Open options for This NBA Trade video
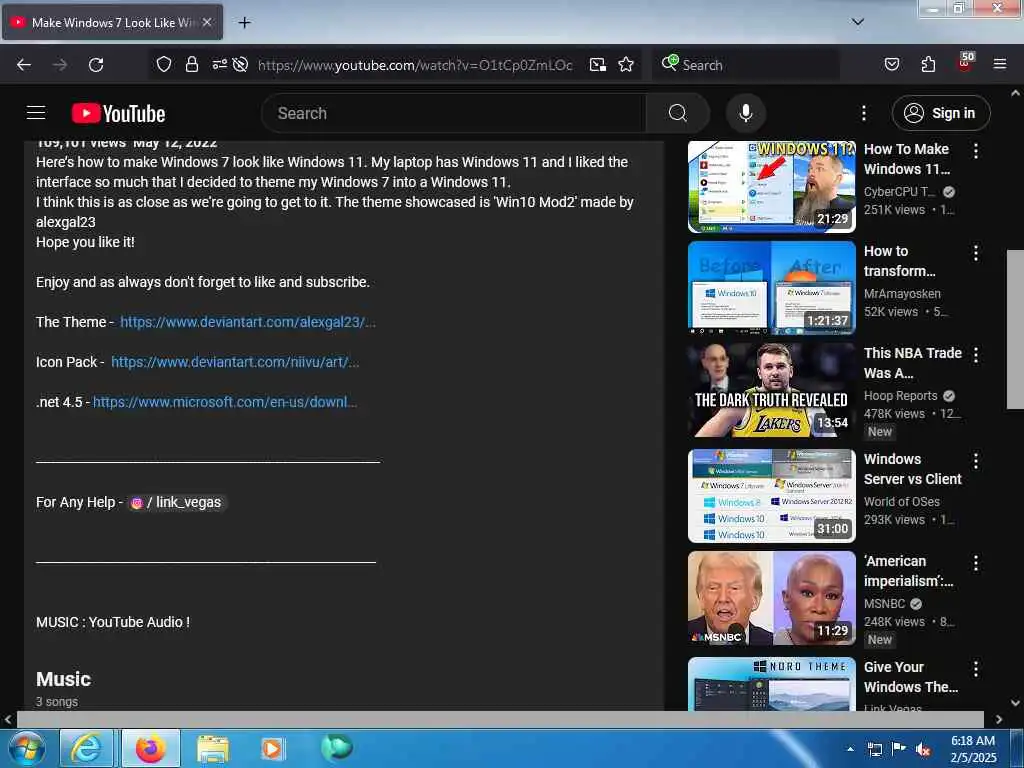The image size is (1024, 768). (976, 355)
